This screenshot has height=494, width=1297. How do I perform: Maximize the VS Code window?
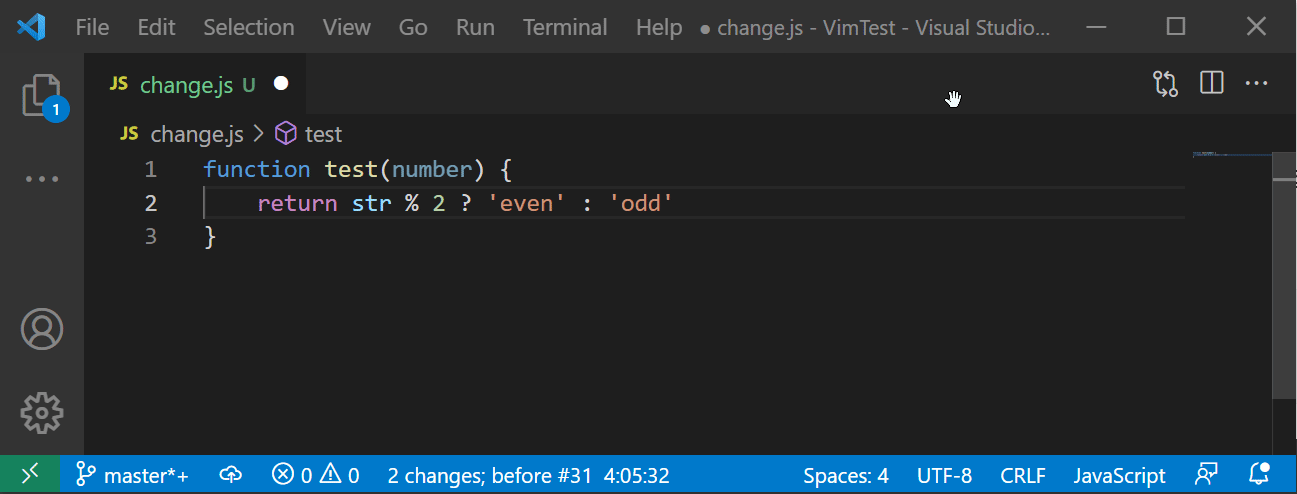tap(1177, 27)
